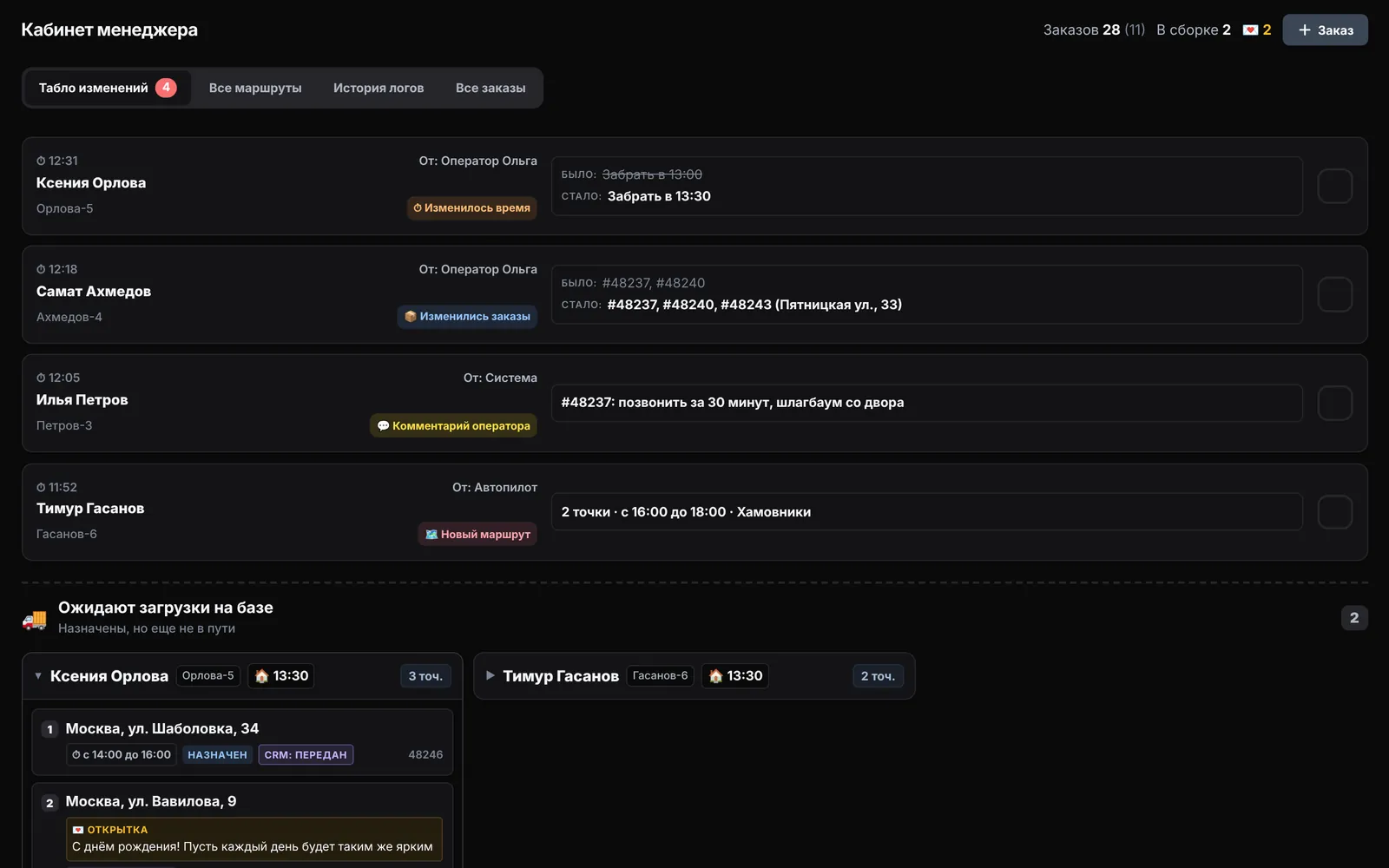Switch to Все заказы tab
The height and width of the screenshot is (868, 1389).
tap(490, 88)
